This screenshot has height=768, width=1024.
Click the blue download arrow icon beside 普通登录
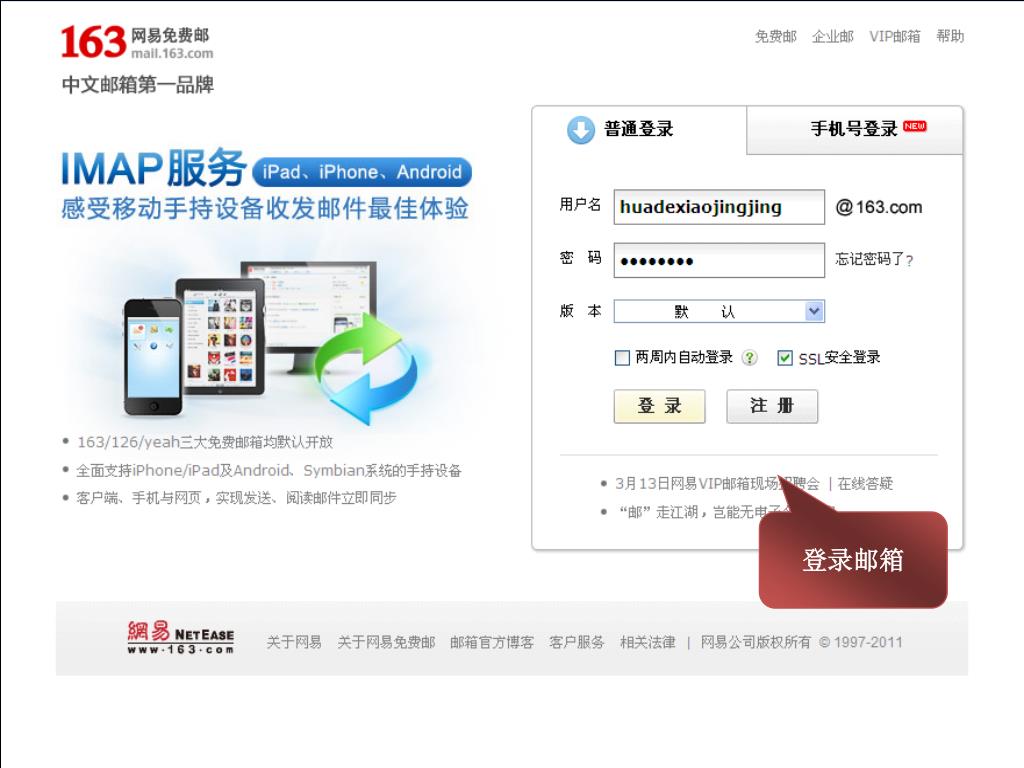581,130
